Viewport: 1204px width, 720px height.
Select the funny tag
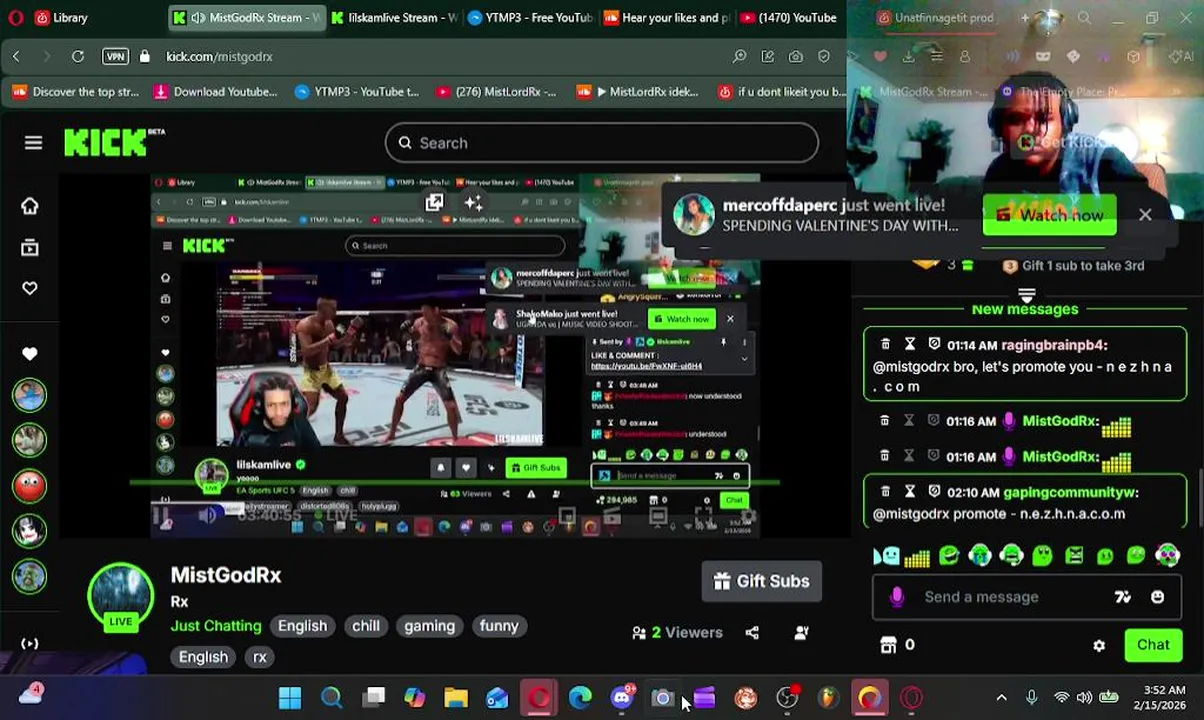(x=499, y=626)
